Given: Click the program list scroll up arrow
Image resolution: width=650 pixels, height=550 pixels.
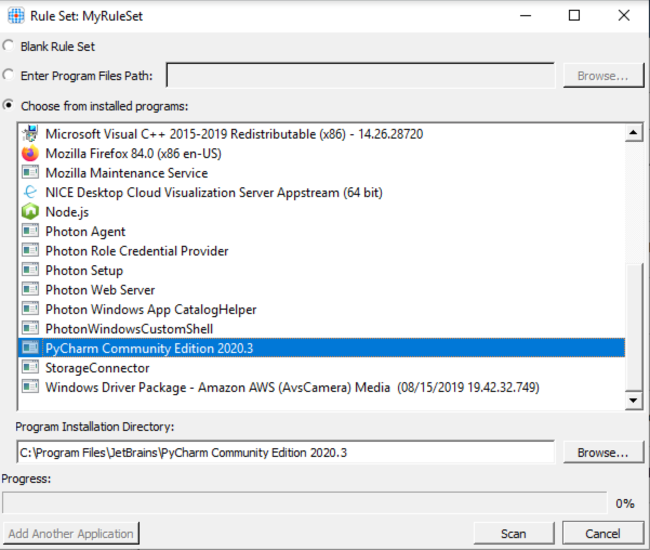Looking at the screenshot, I should (633, 133).
